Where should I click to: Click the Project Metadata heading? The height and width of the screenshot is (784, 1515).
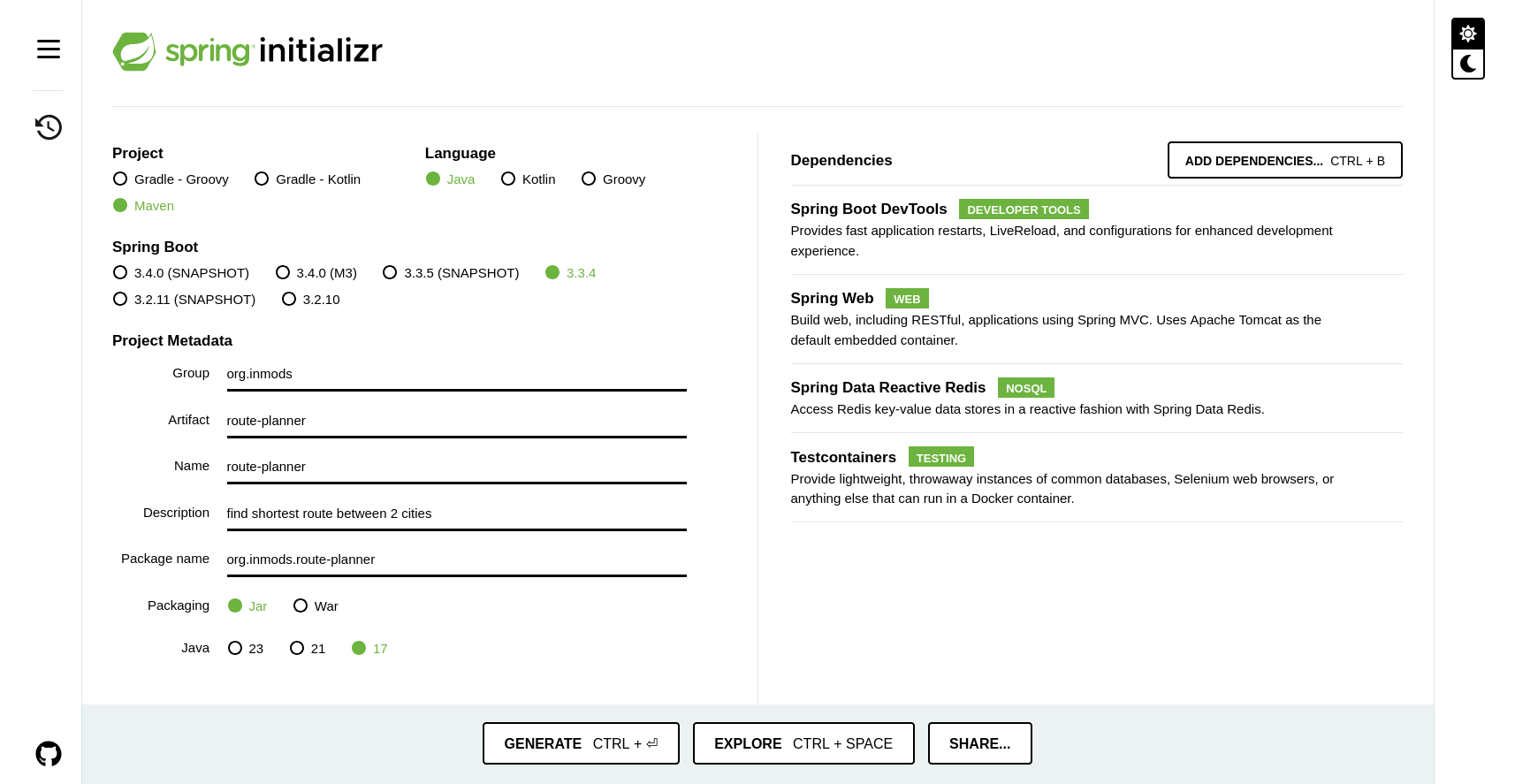click(x=172, y=341)
